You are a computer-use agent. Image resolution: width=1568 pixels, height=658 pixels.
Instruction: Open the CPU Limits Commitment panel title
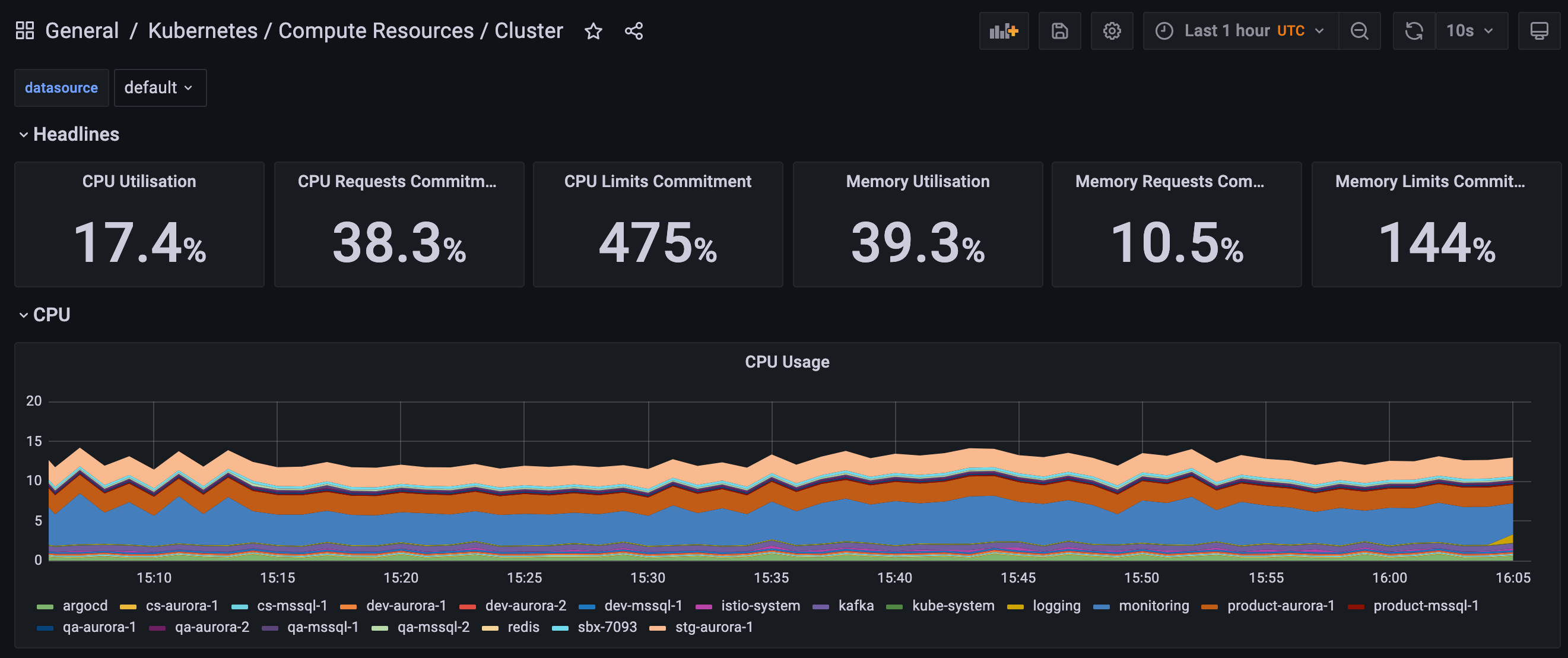[x=658, y=182]
